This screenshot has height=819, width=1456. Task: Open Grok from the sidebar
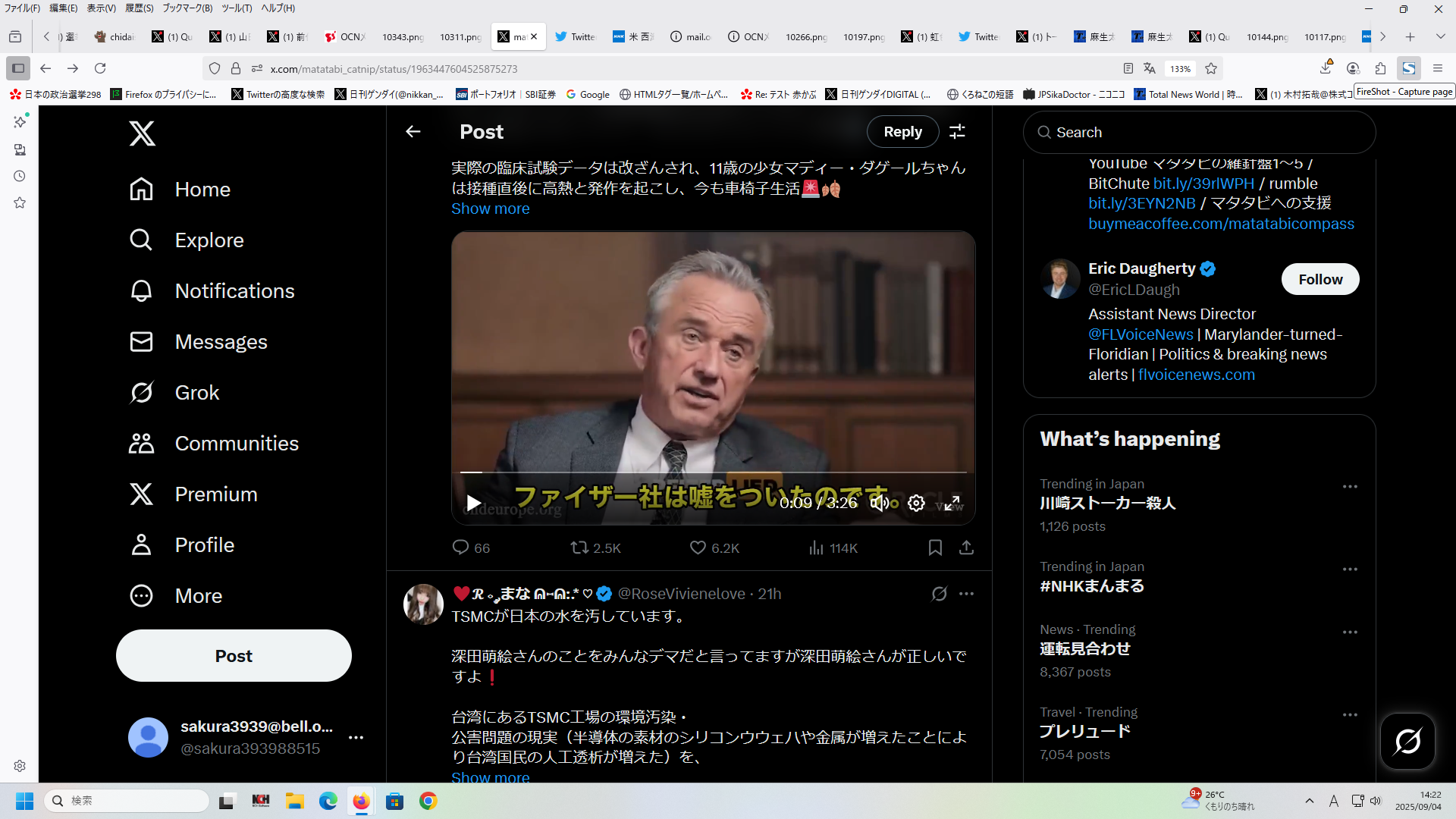(174, 393)
